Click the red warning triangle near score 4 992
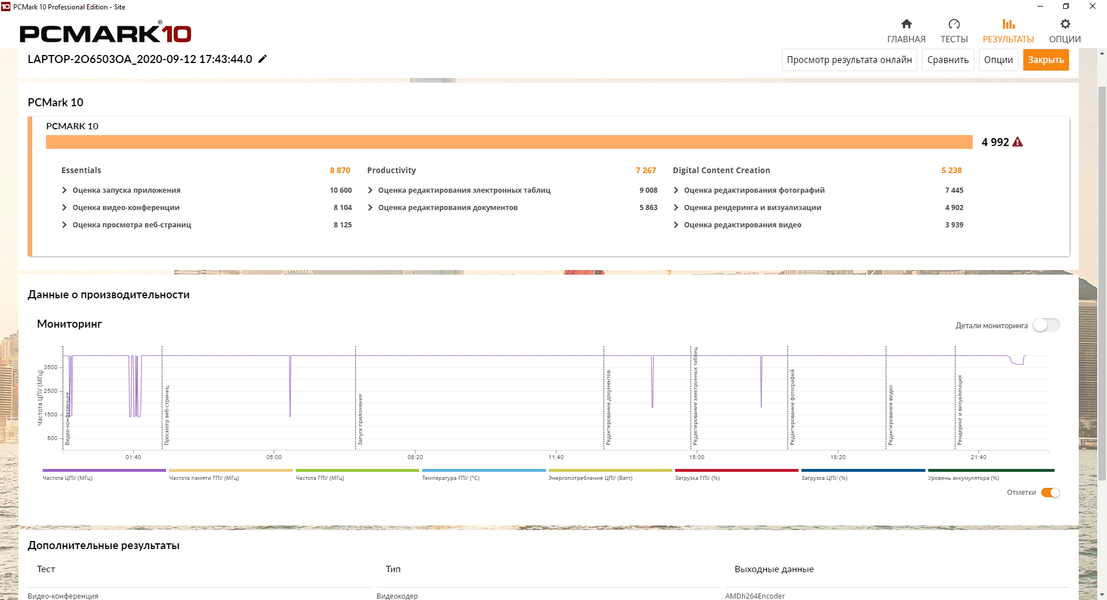Image resolution: width=1107 pixels, height=600 pixels. 1017,142
